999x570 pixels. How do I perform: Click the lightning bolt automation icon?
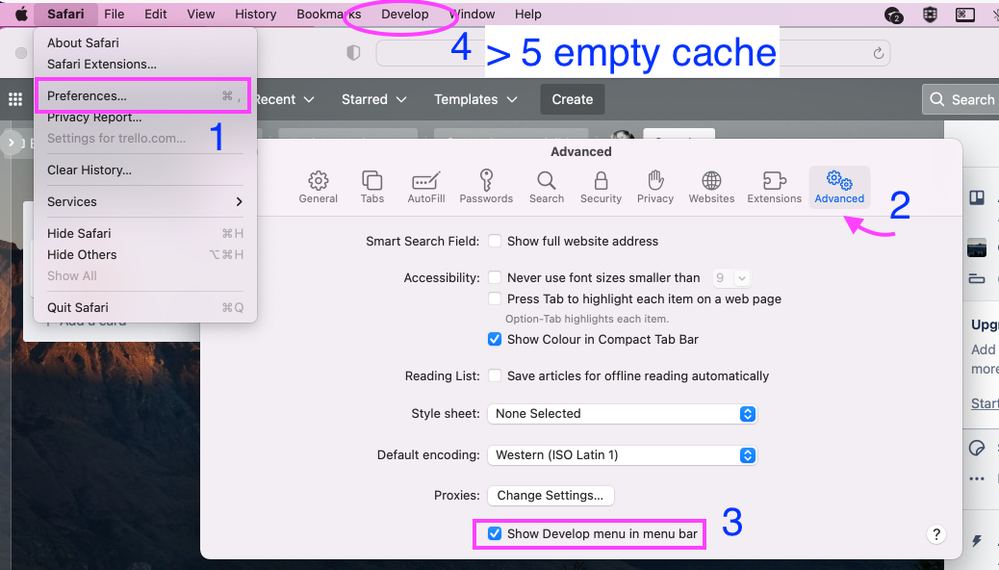[977, 541]
